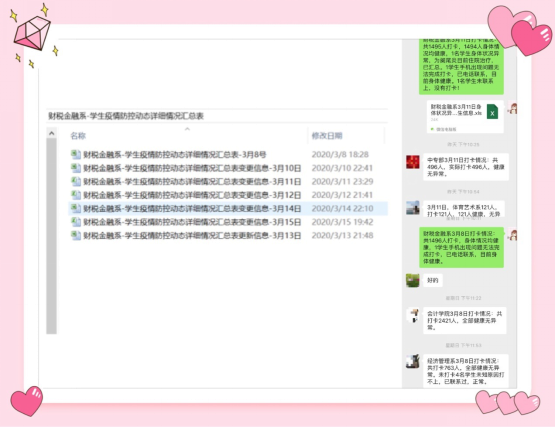Click Excel icon of the 3月11日 file

[x=76, y=181]
